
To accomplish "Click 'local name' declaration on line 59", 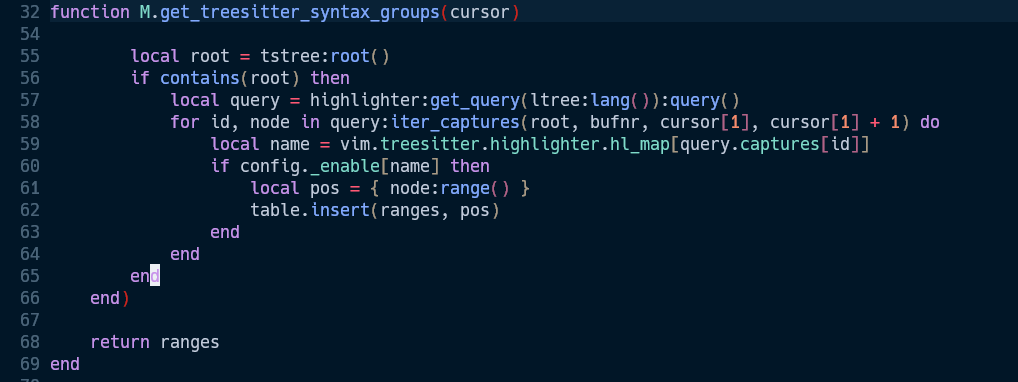I will [260, 144].
